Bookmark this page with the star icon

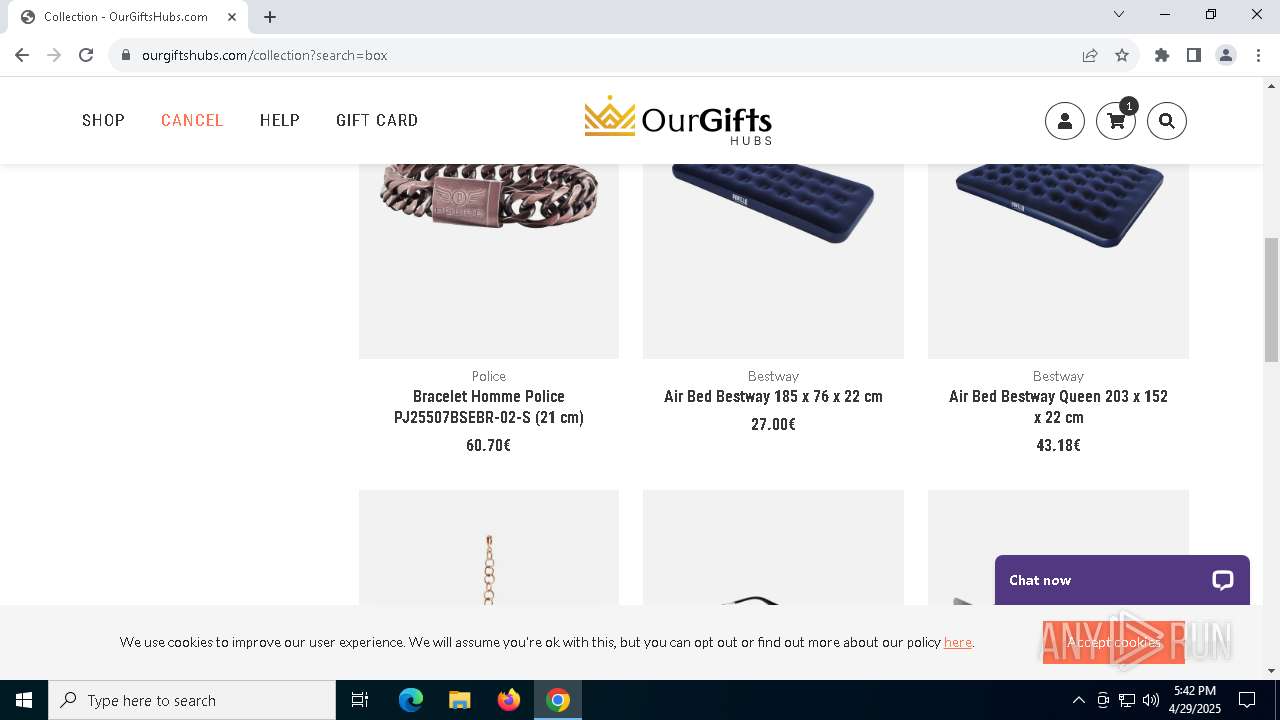point(1122,55)
